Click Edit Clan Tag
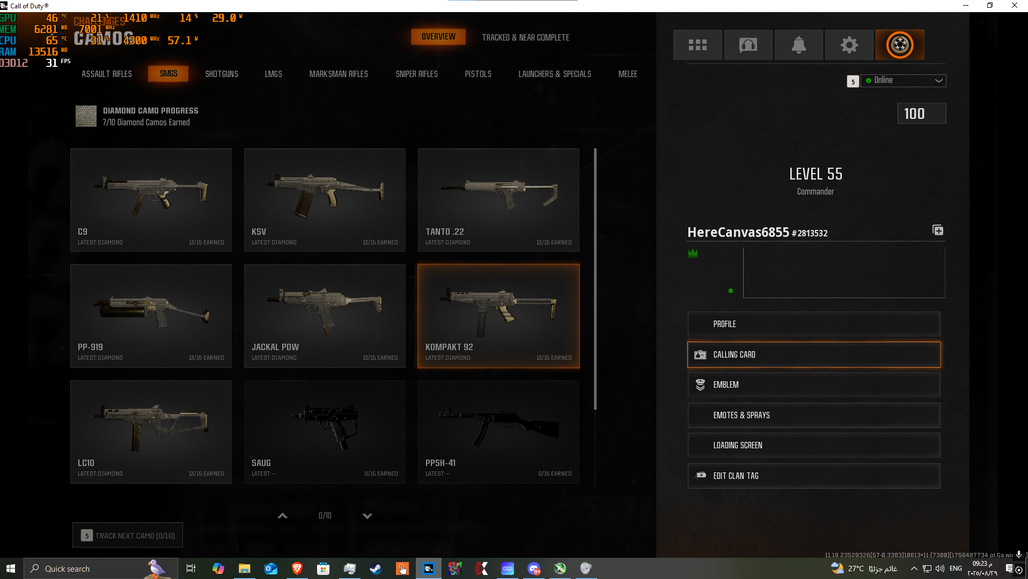The height and width of the screenshot is (579, 1028). [x=814, y=476]
